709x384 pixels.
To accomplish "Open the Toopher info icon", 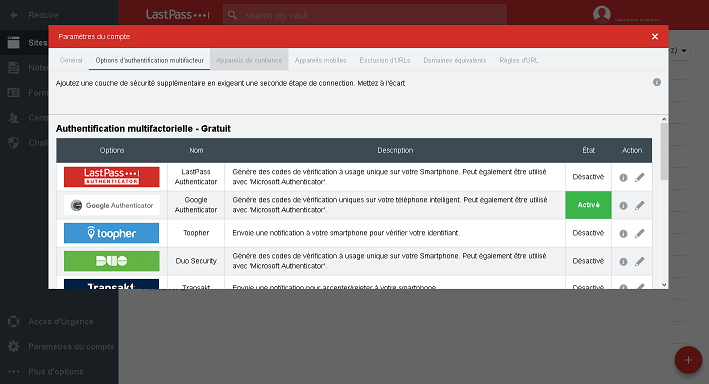I will click(623, 234).
